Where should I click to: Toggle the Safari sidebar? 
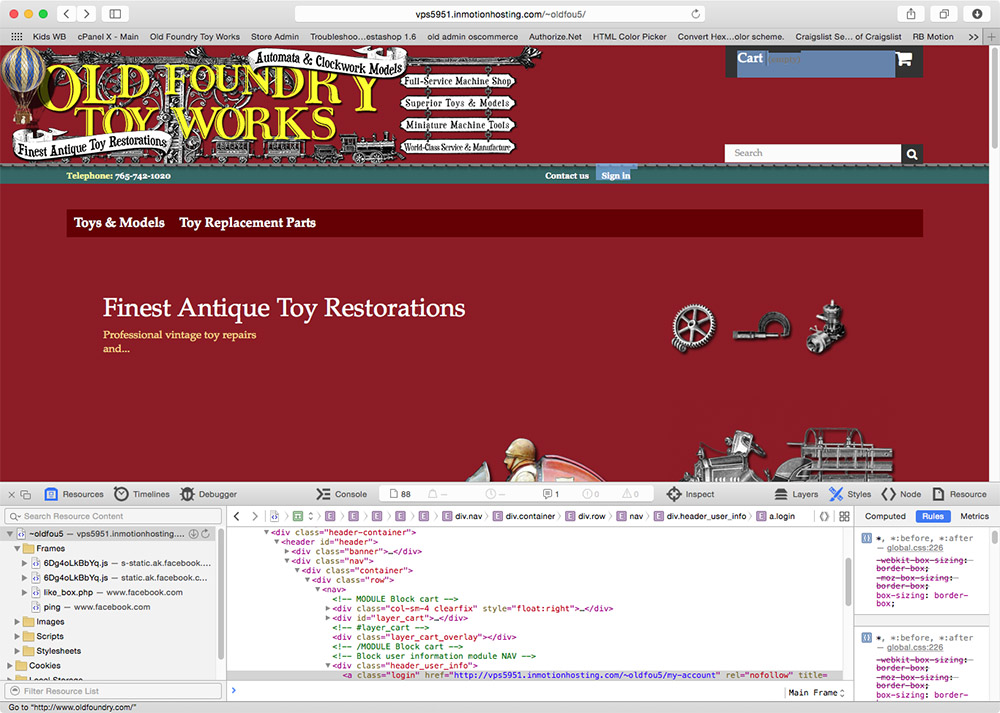coord(115,14)
